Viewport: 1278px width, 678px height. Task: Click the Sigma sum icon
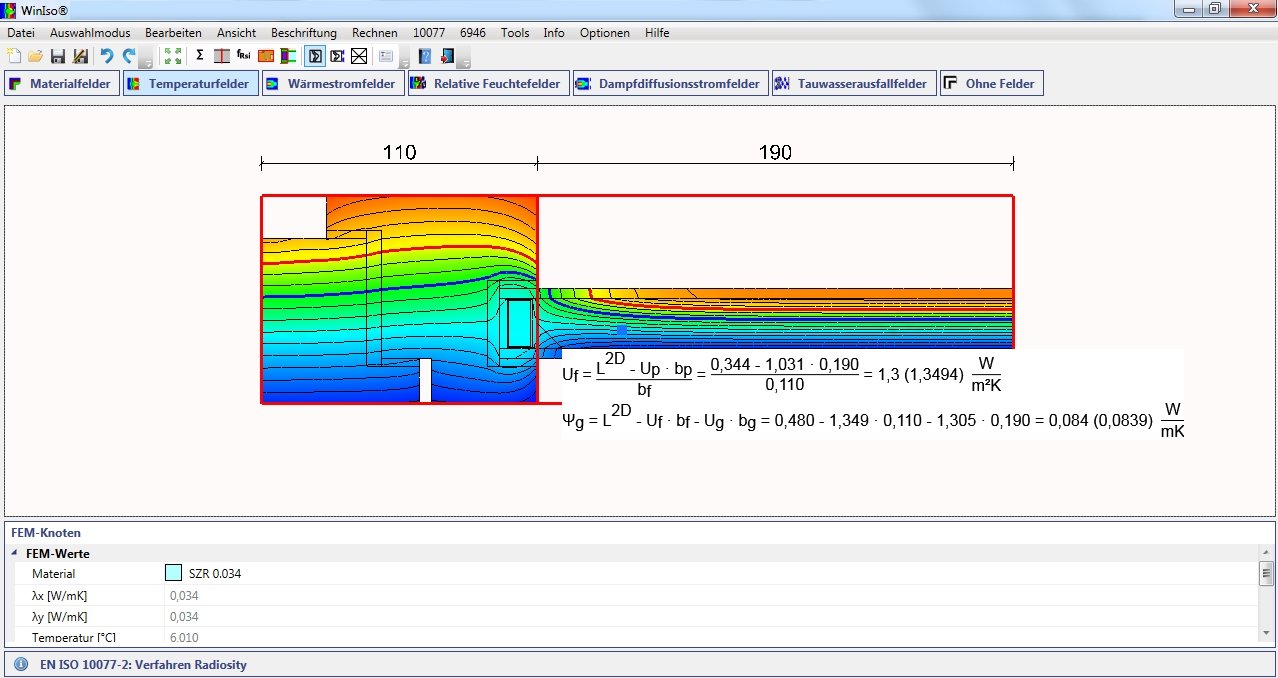click(199, 56)
